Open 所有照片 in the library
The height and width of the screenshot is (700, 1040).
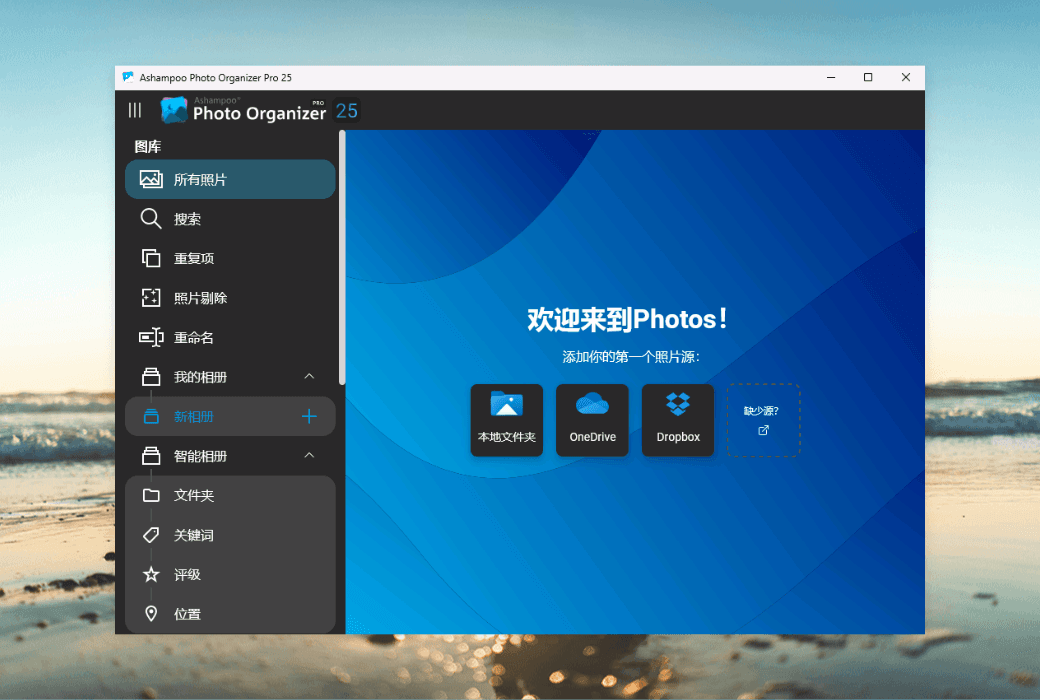(x=230, y=179)
